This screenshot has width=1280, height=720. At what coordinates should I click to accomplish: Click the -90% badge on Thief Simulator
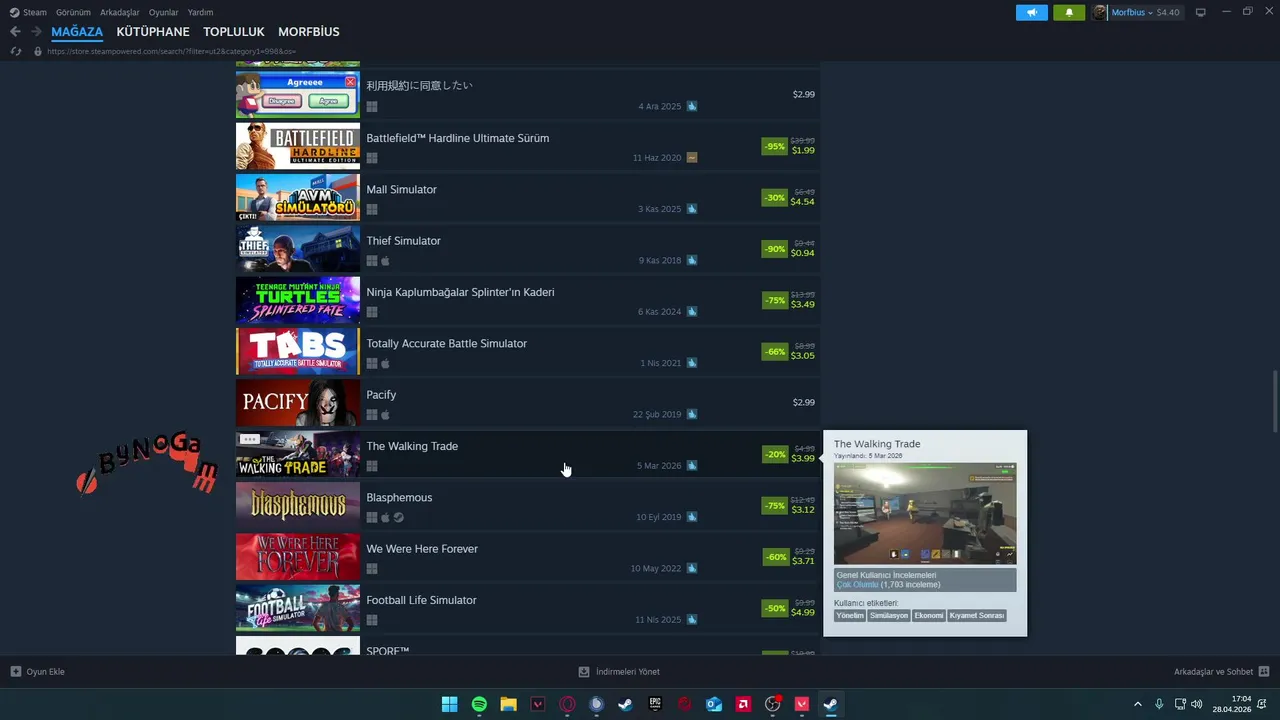(774, 249)
